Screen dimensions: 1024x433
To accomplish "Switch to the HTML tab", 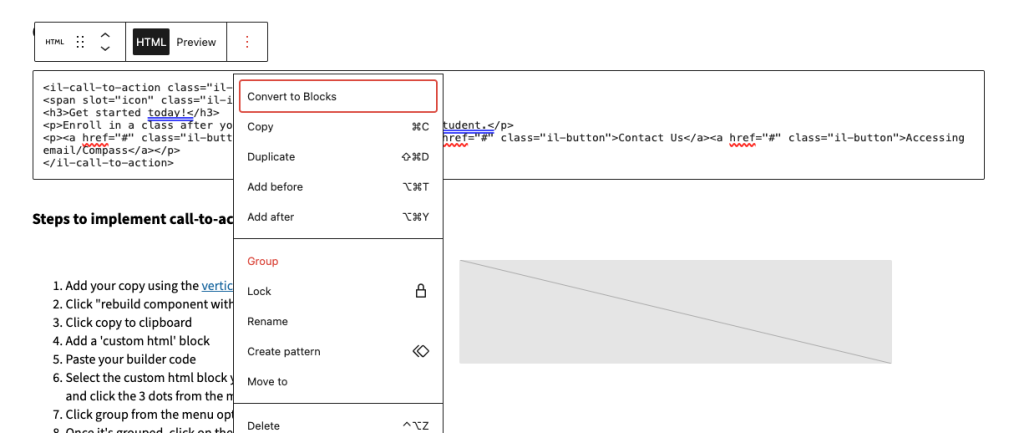I will [x=151, y=42].
